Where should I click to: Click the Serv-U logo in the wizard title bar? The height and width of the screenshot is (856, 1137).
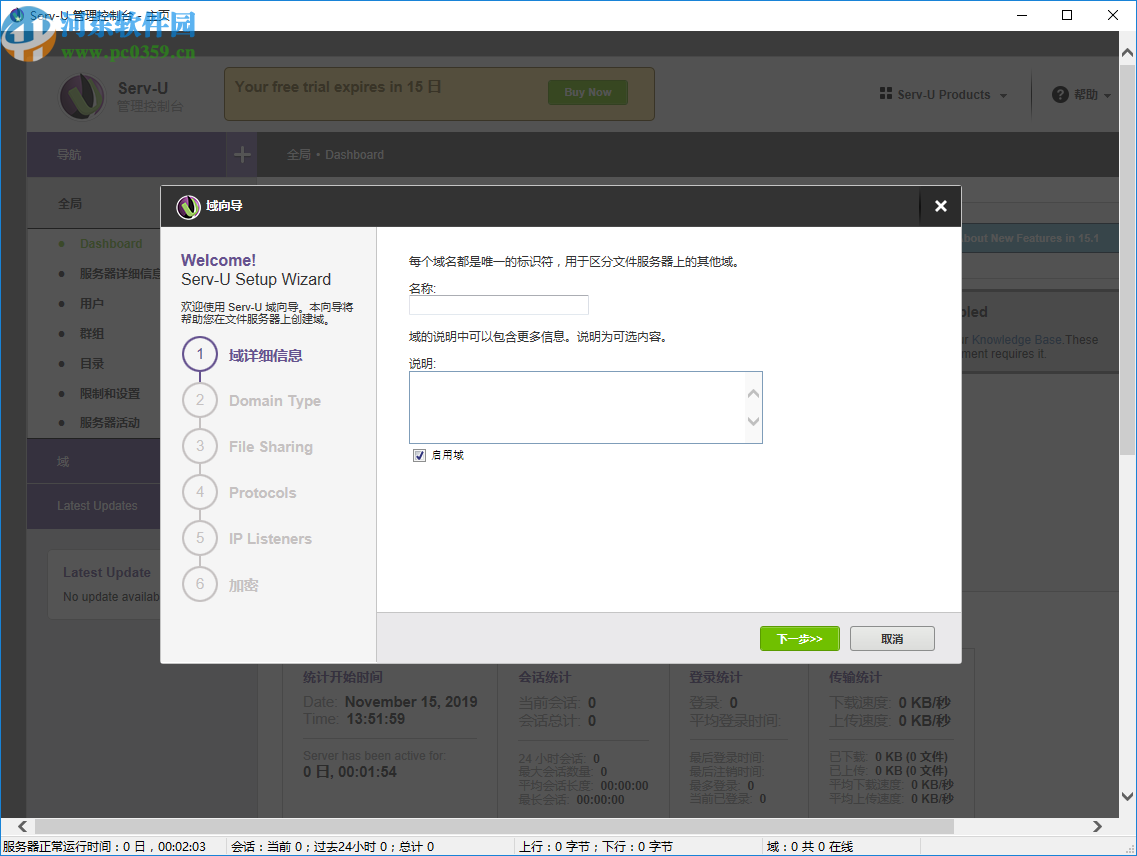tap(189, 207)
